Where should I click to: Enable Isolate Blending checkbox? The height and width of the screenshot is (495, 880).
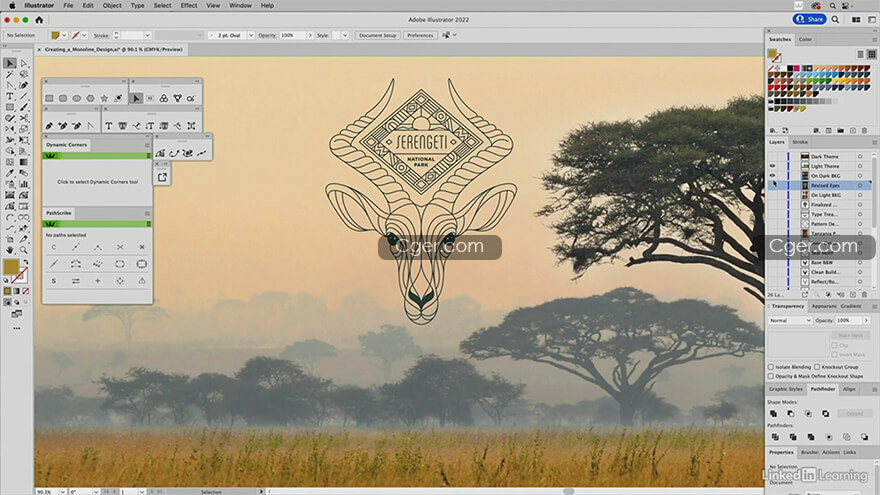(x=771, y=366)
